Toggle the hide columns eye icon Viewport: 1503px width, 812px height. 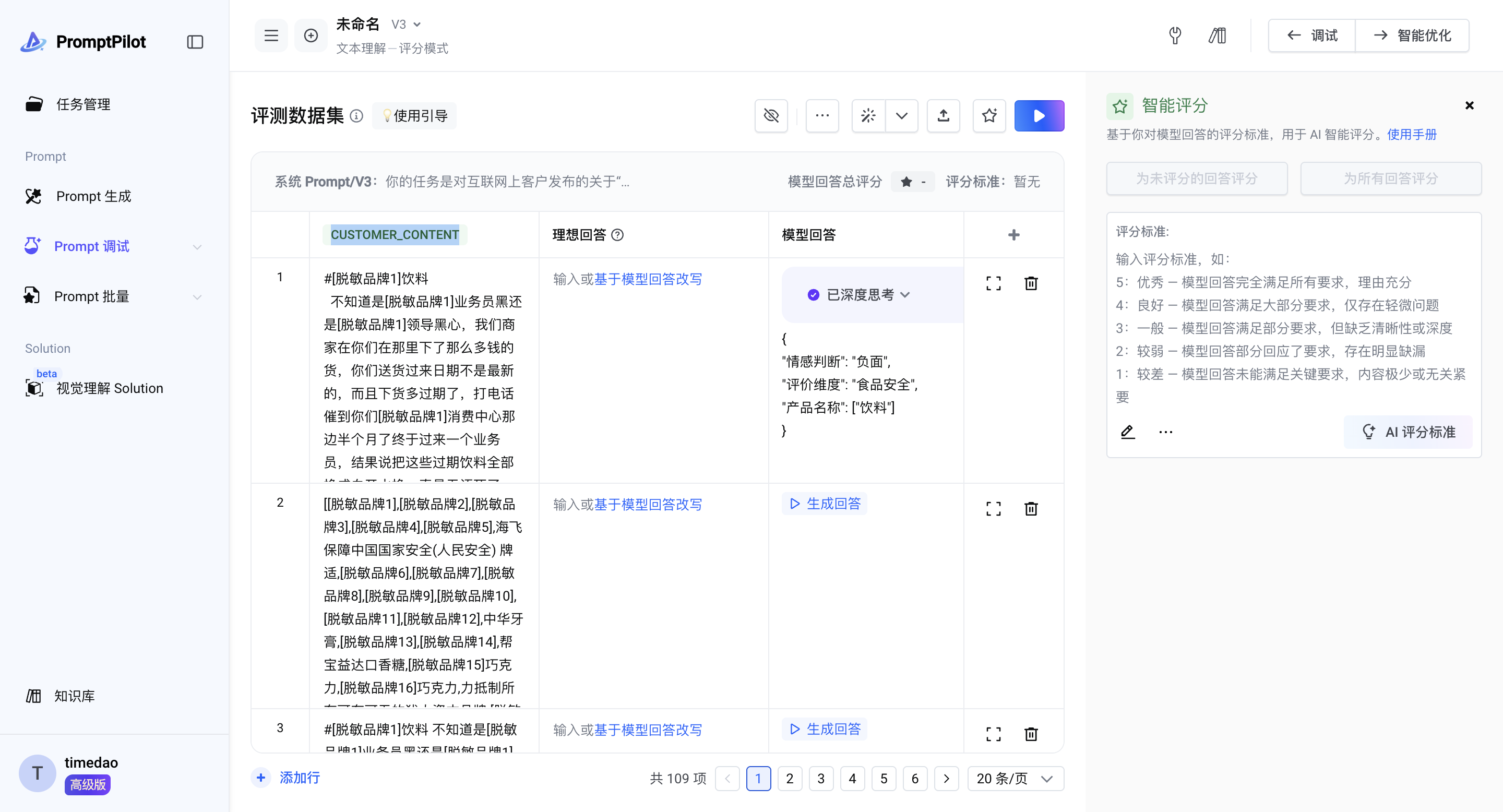pyautogui.click(x=771, y=115)
